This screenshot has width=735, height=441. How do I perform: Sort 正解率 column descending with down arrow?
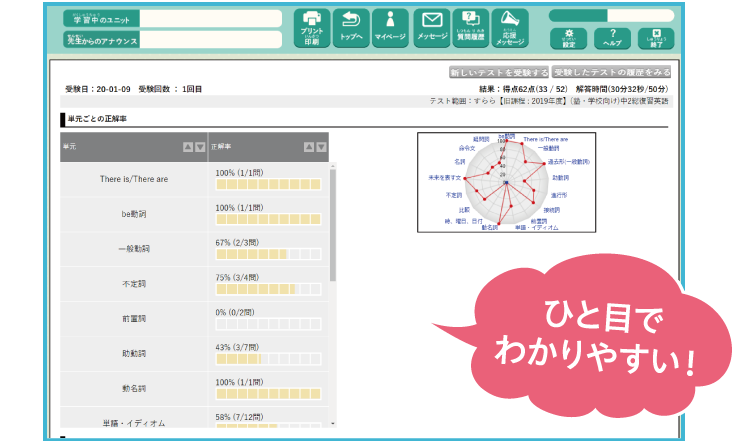pyautogui.click(x=320, y=147)
